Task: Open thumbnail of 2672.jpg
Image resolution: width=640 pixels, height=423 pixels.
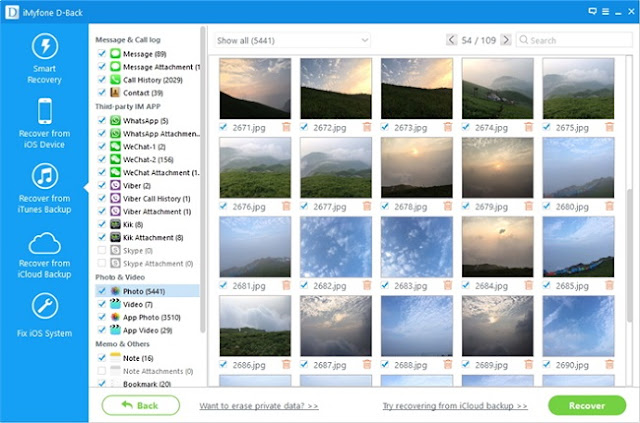Action: [336, 88]
